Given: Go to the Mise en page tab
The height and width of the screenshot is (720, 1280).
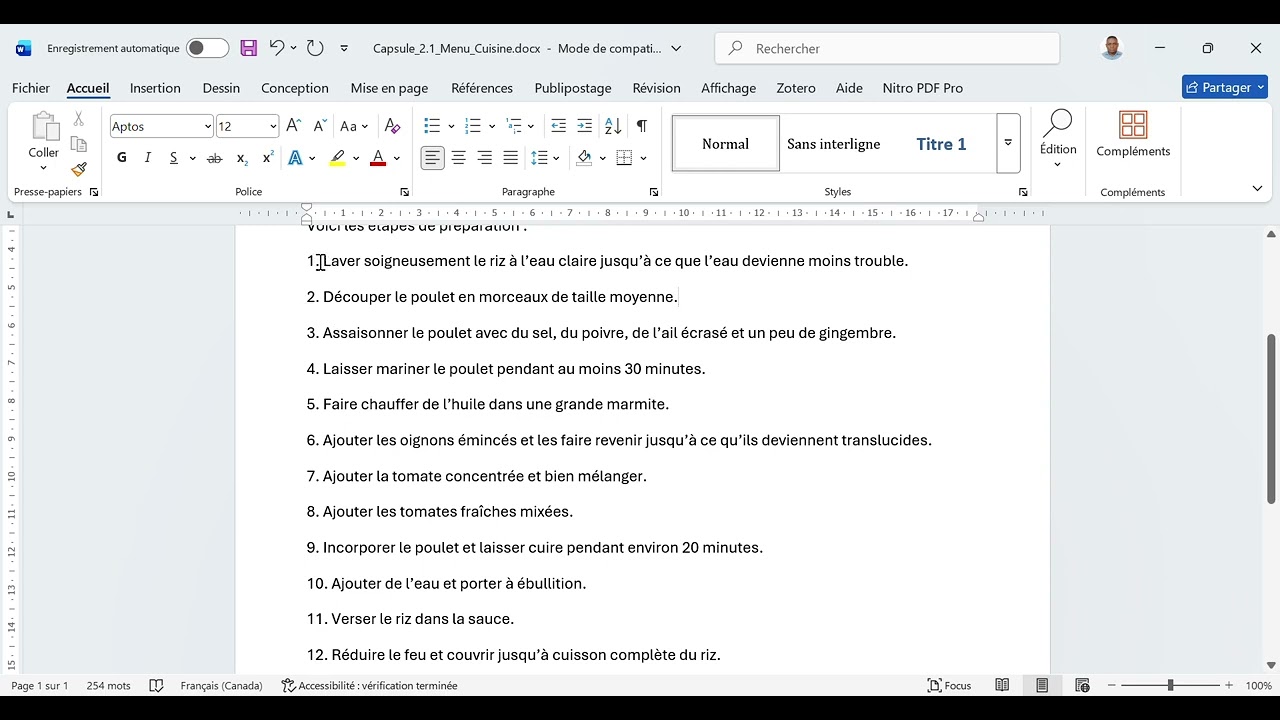Looking at the screenshot, I should click(389, 88).
